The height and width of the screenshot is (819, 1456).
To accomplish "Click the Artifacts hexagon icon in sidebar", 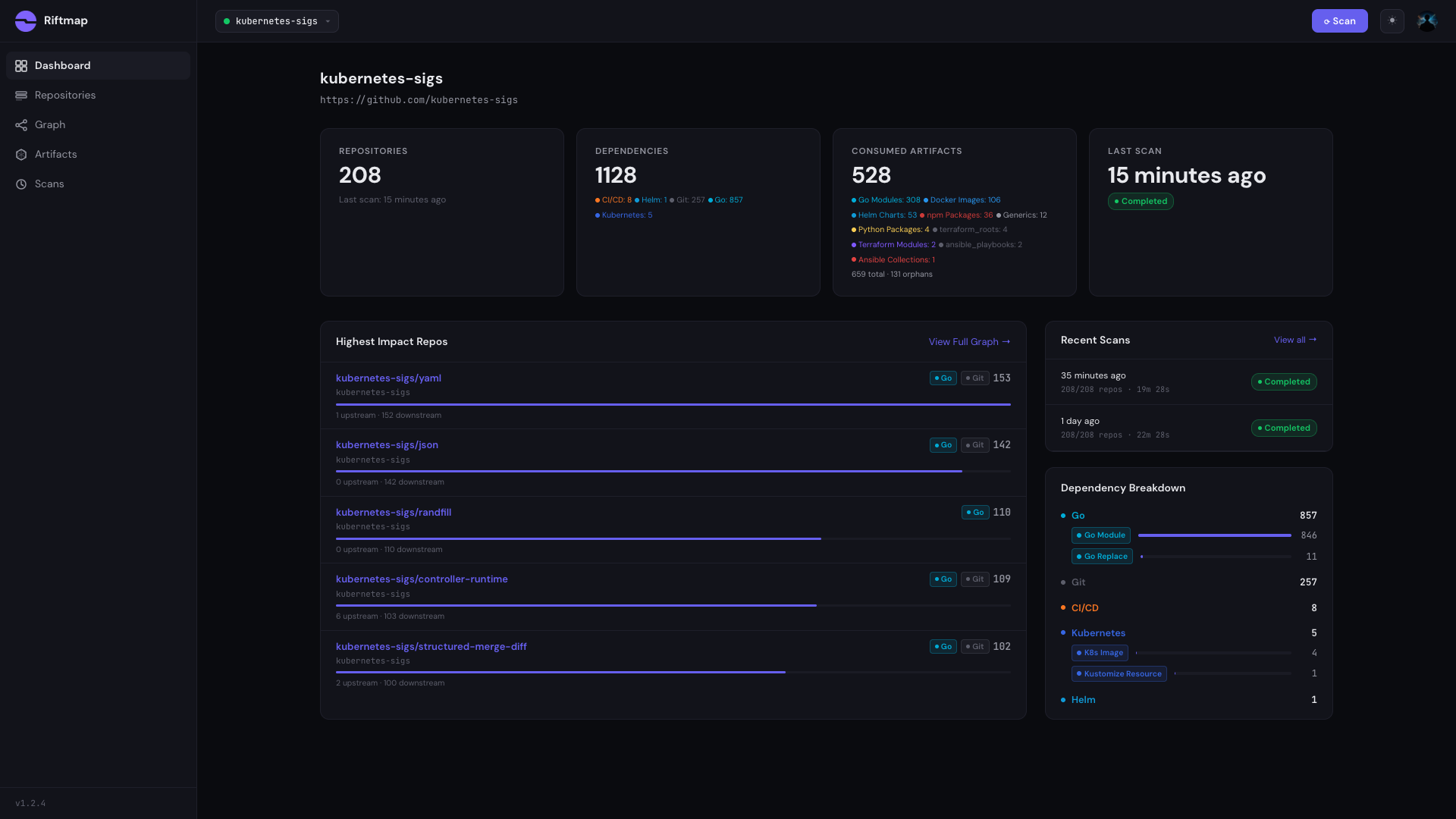I will click(21, 155).
